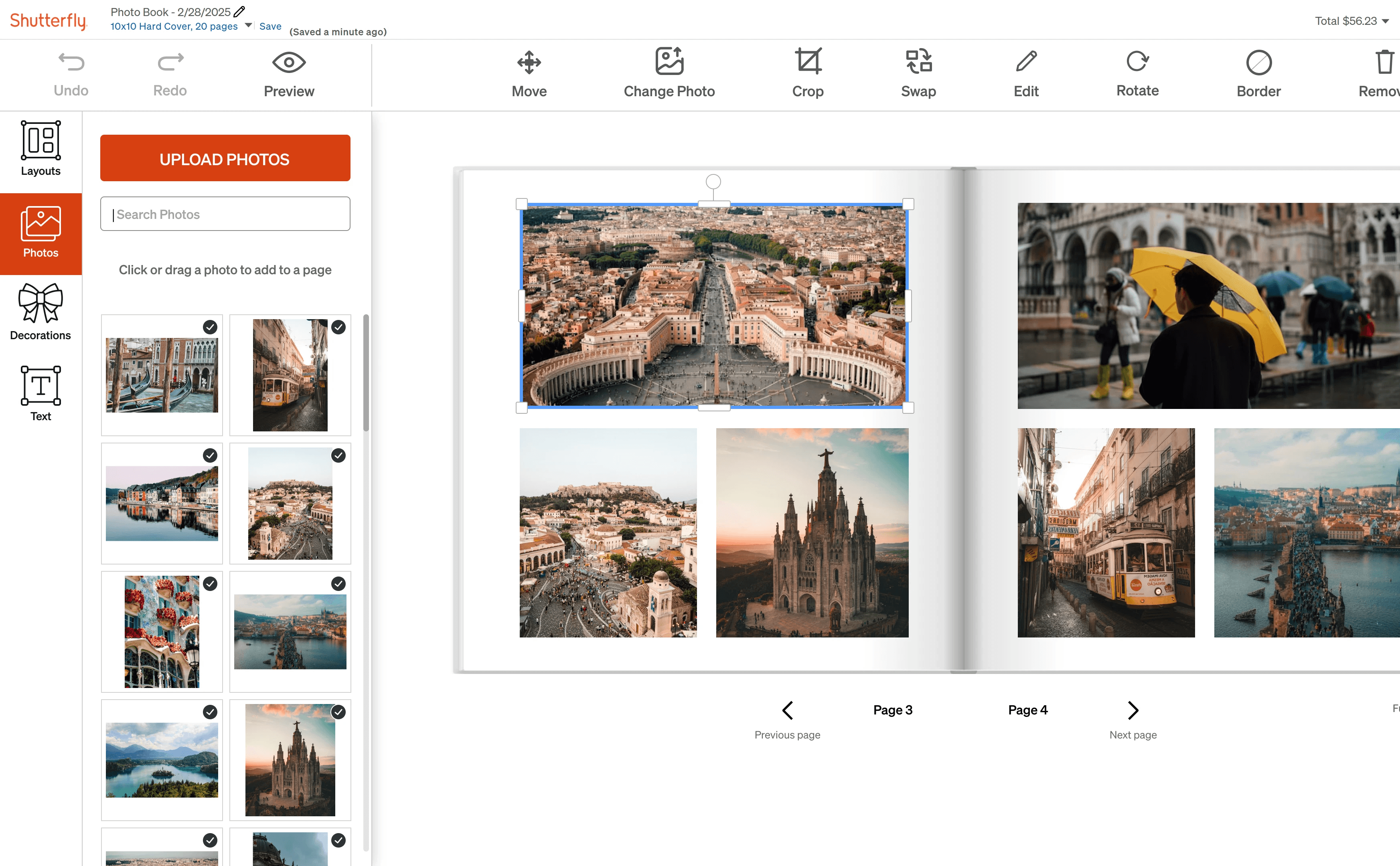
Task: Go to next page with right chevron
Action: 1133,710
